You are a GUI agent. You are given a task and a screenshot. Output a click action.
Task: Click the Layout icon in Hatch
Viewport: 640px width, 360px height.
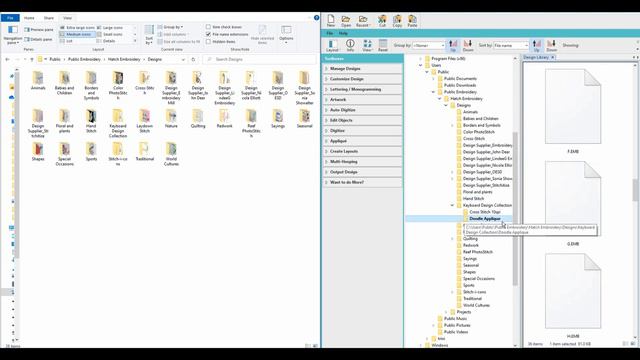click(x=332, y=44)
